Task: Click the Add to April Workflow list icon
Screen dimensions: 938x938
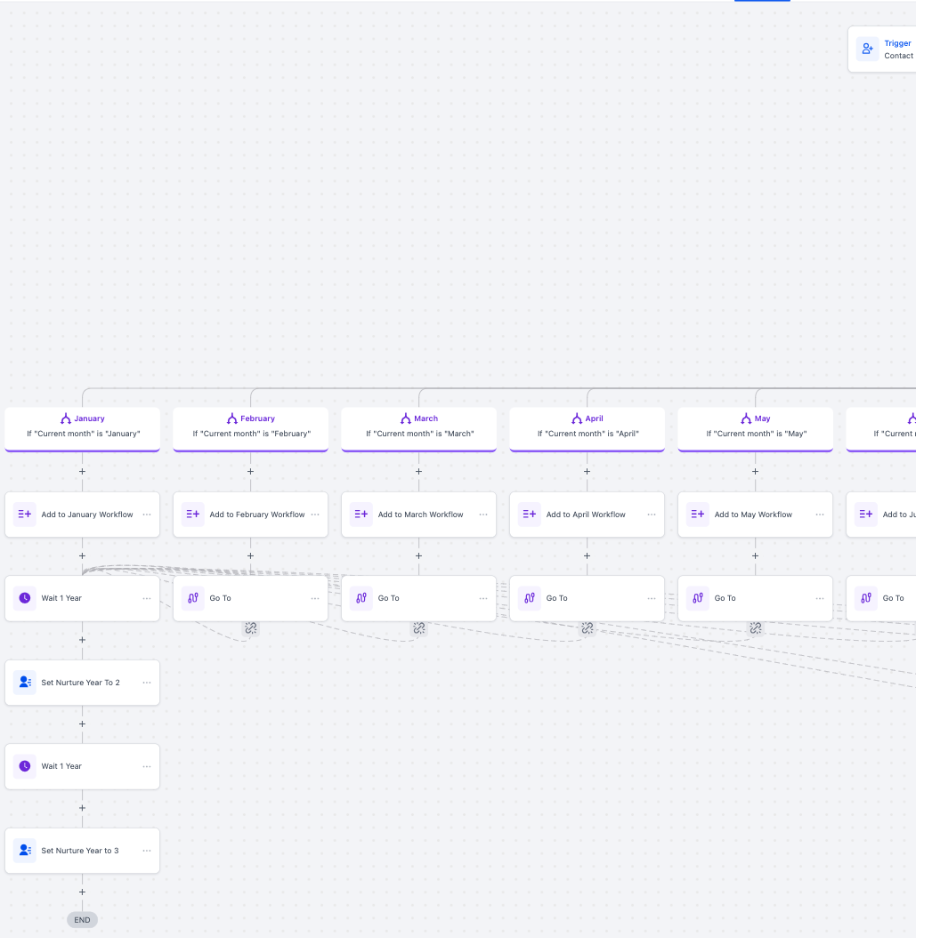Action: (530, 514)
